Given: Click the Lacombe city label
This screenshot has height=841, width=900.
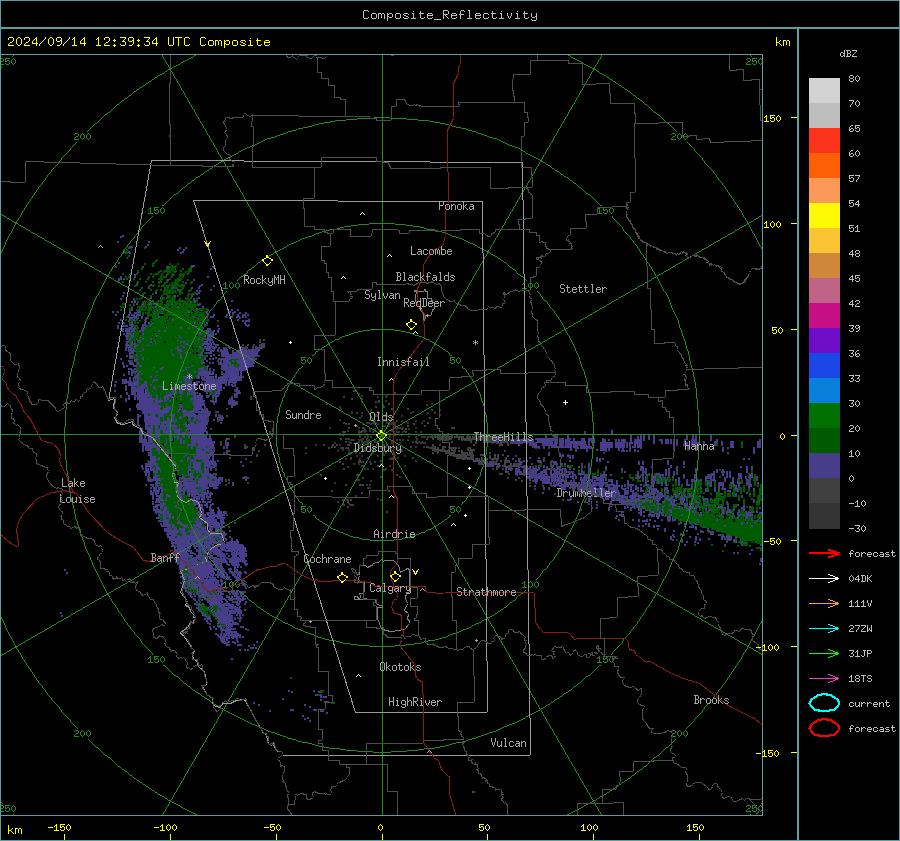Looking at the screenshot, I should 431,251.
